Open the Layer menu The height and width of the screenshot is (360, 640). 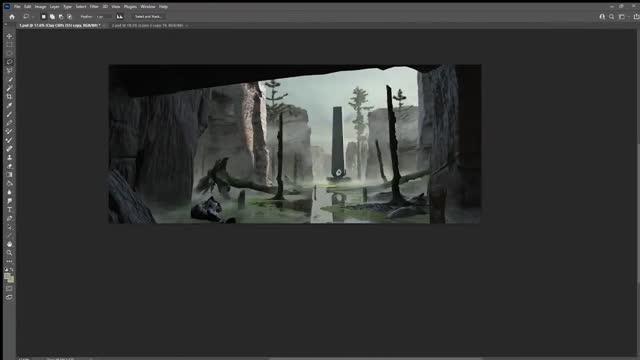pos(54,7)
